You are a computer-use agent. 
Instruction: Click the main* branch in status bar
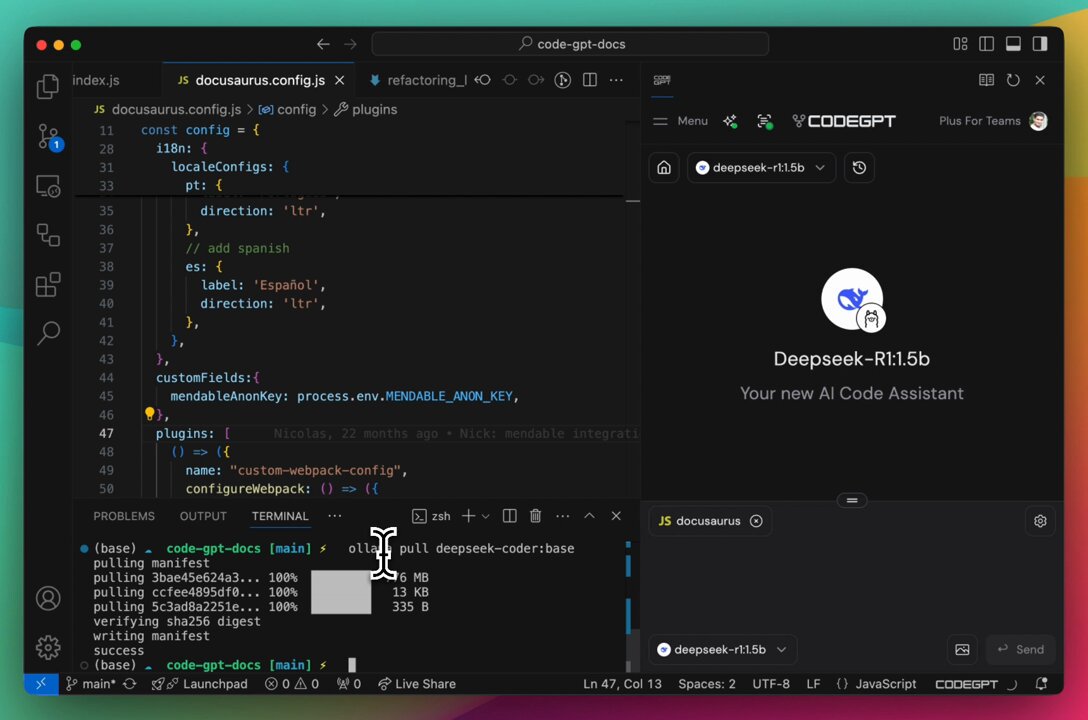click(91, 684)
